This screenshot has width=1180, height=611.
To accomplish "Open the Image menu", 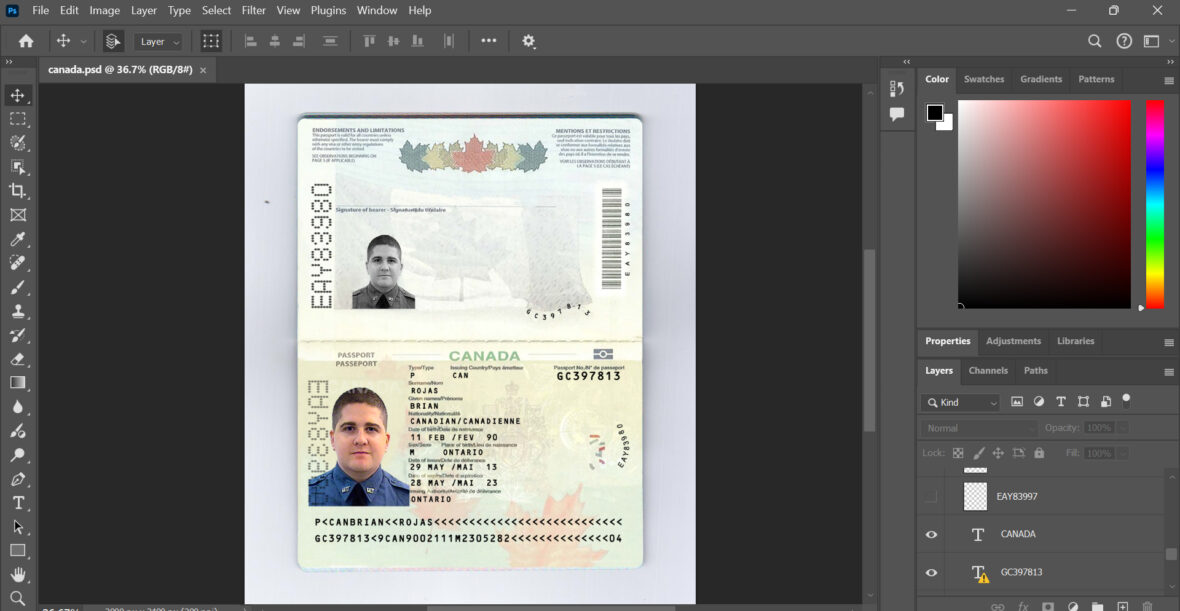I will point(105,11).
